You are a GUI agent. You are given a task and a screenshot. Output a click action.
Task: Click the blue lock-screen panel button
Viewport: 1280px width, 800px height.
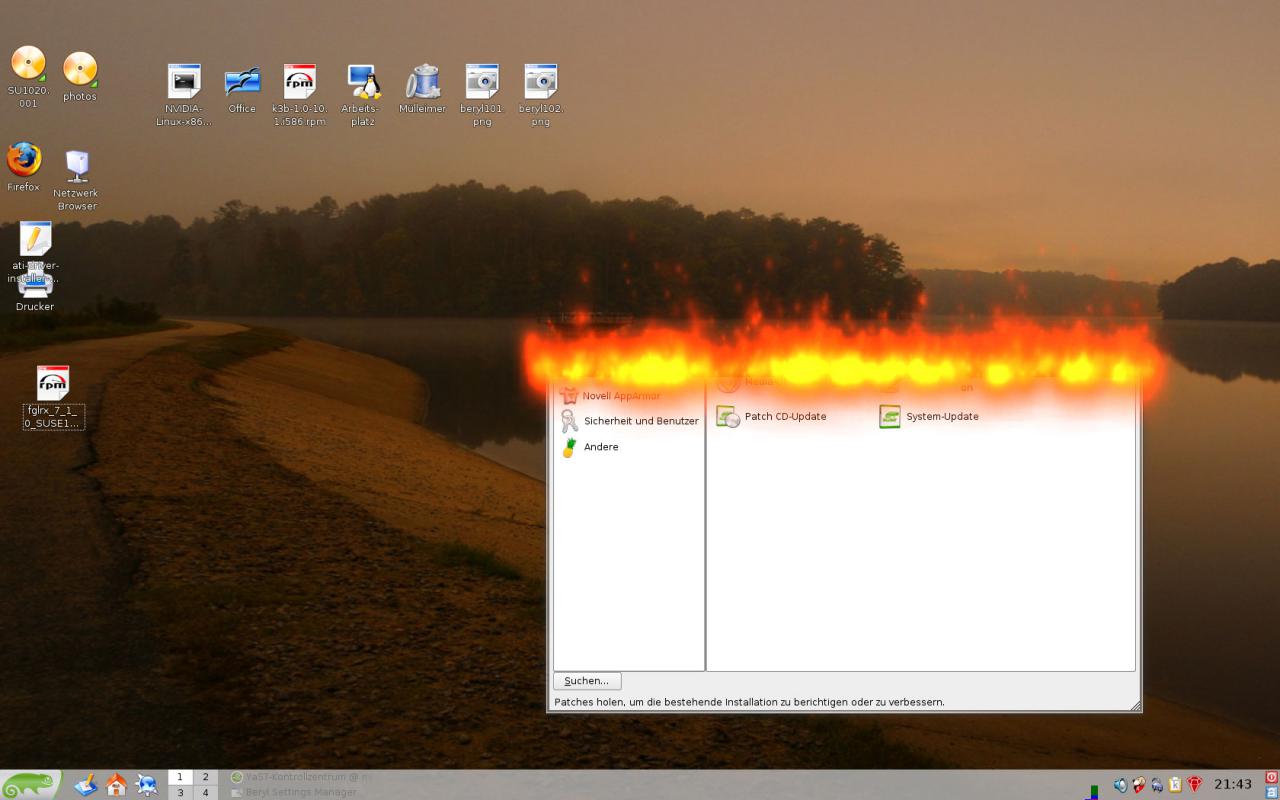click(x=1272, y=792)
